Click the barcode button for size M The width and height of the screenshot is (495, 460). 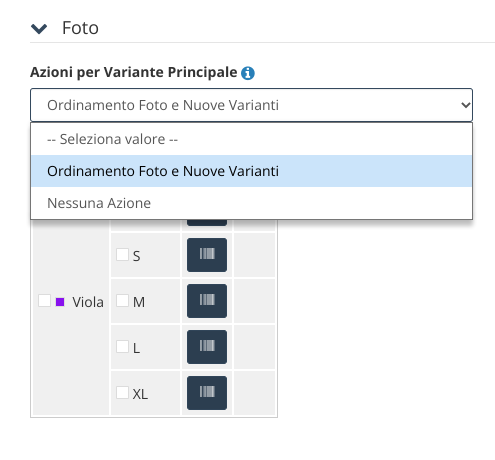pyautogui.click(x=207, y=301)
